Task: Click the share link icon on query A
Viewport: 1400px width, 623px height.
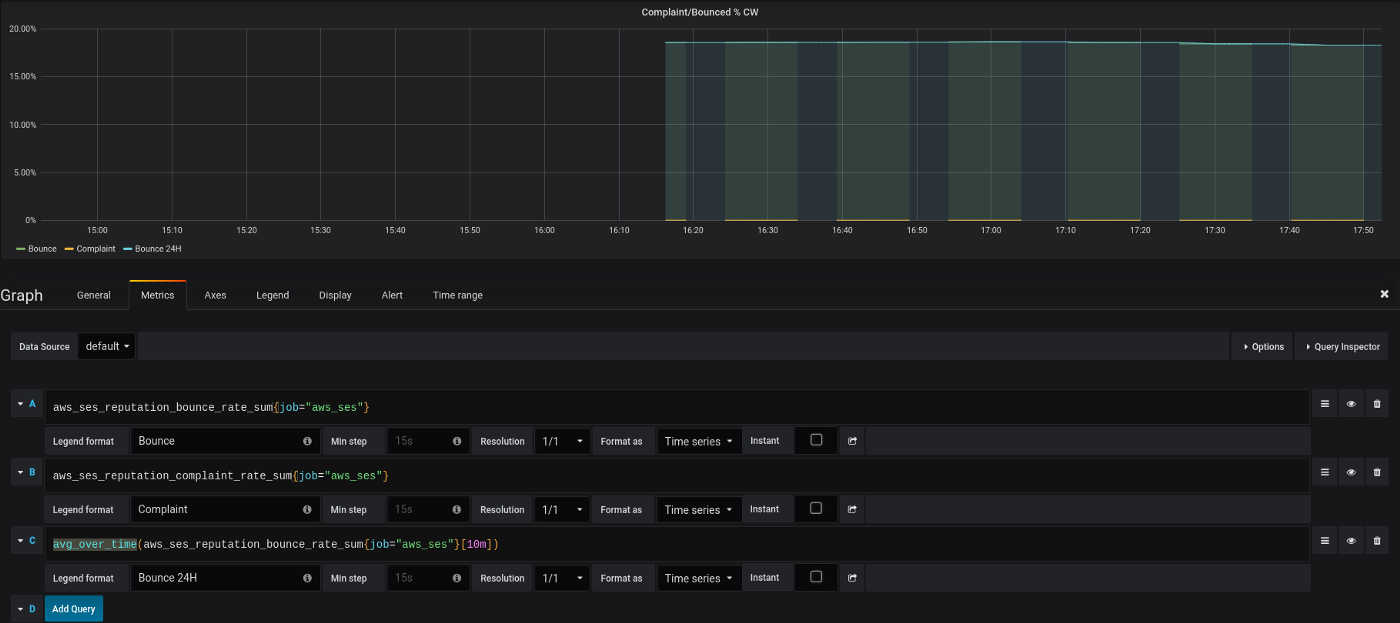Action: (x=852, y=441)
